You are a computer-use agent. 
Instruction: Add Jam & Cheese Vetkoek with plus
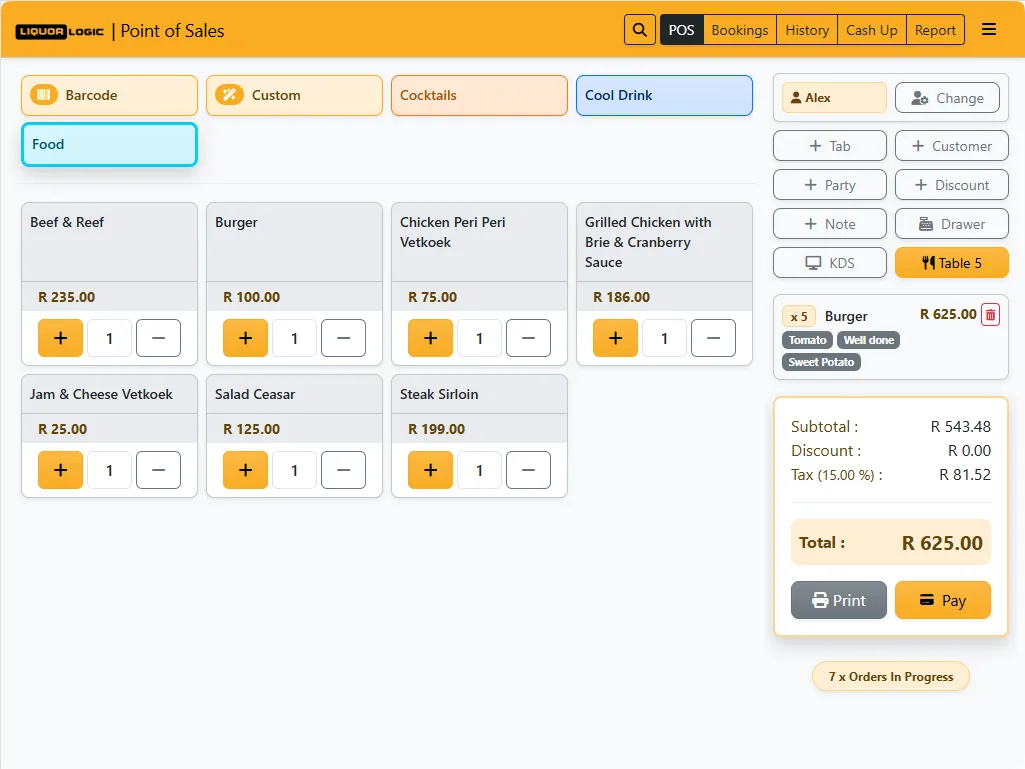click(60, 470)
